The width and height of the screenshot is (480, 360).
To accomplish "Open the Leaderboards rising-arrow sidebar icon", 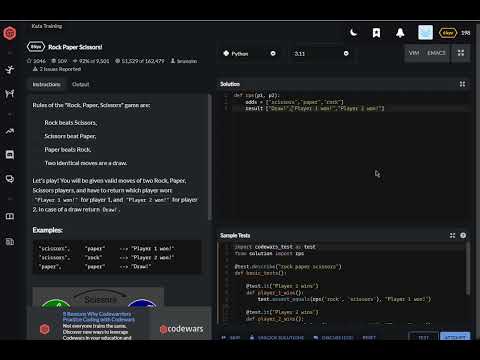I will click(10, 131).
